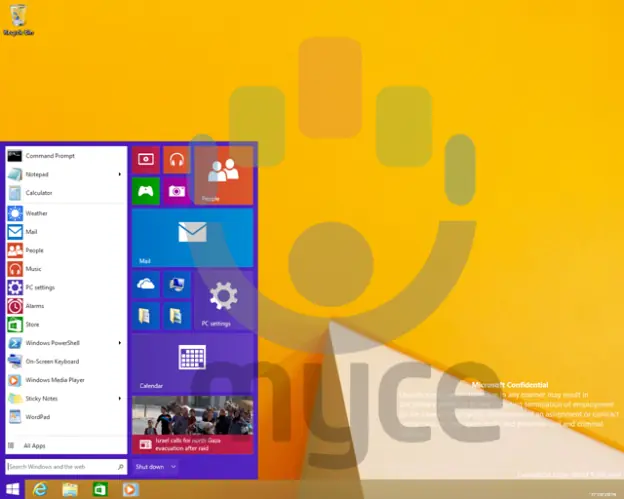Click the search magnifier icon

tap(121, 467)
